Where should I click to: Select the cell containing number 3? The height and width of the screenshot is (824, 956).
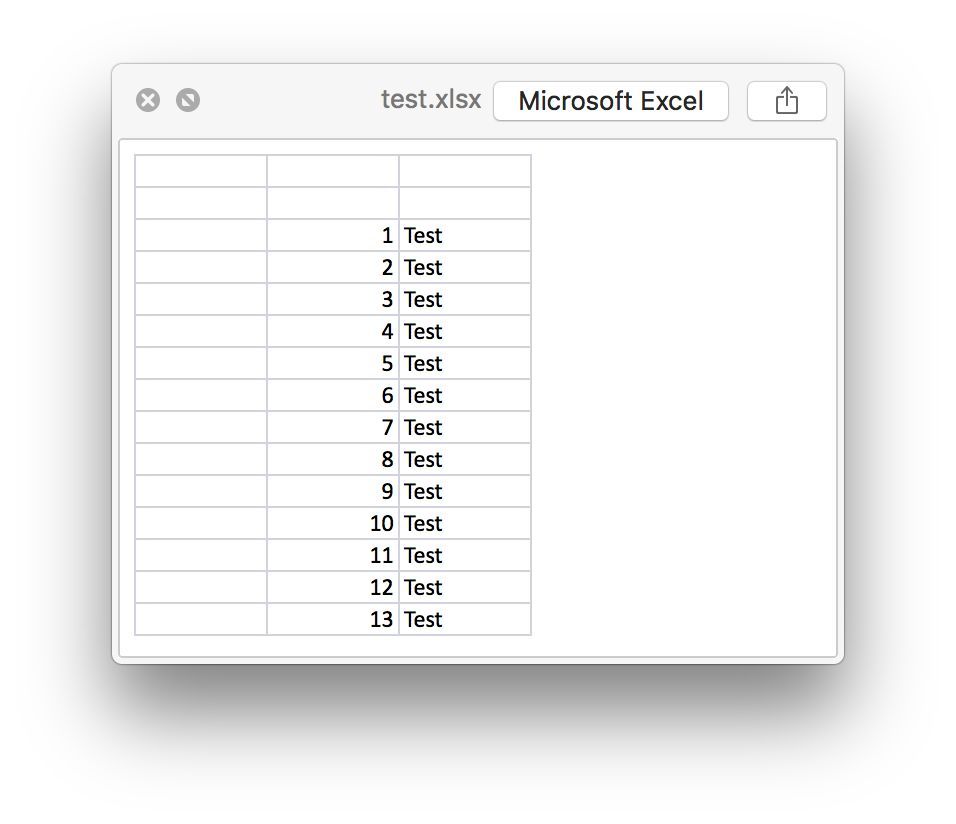tap(333, 300)
